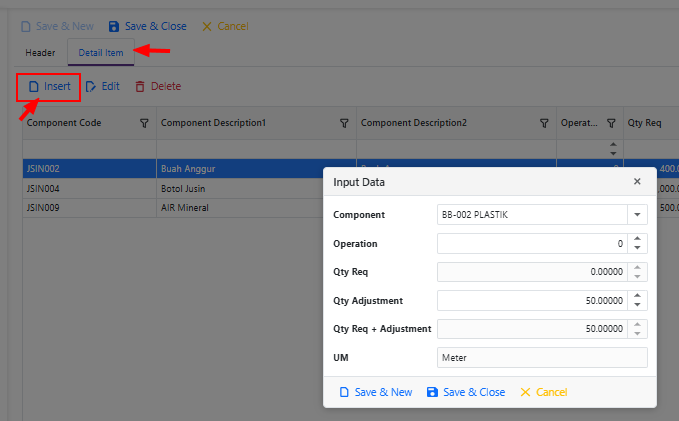Decrement the Qty Req + Adjustment value
The image size is (679, 421).
coord(637,334)
